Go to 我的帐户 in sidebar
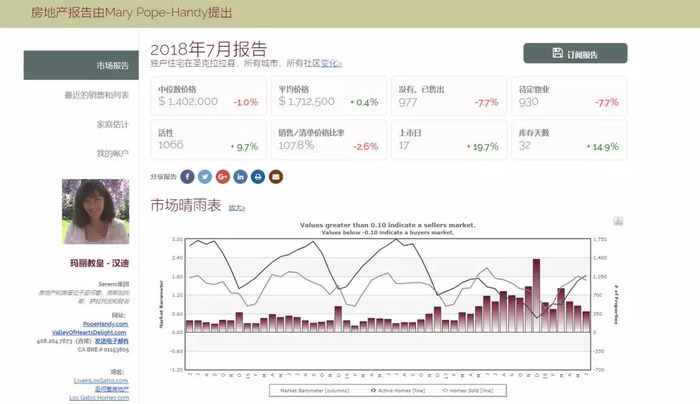 pos(112,154)
